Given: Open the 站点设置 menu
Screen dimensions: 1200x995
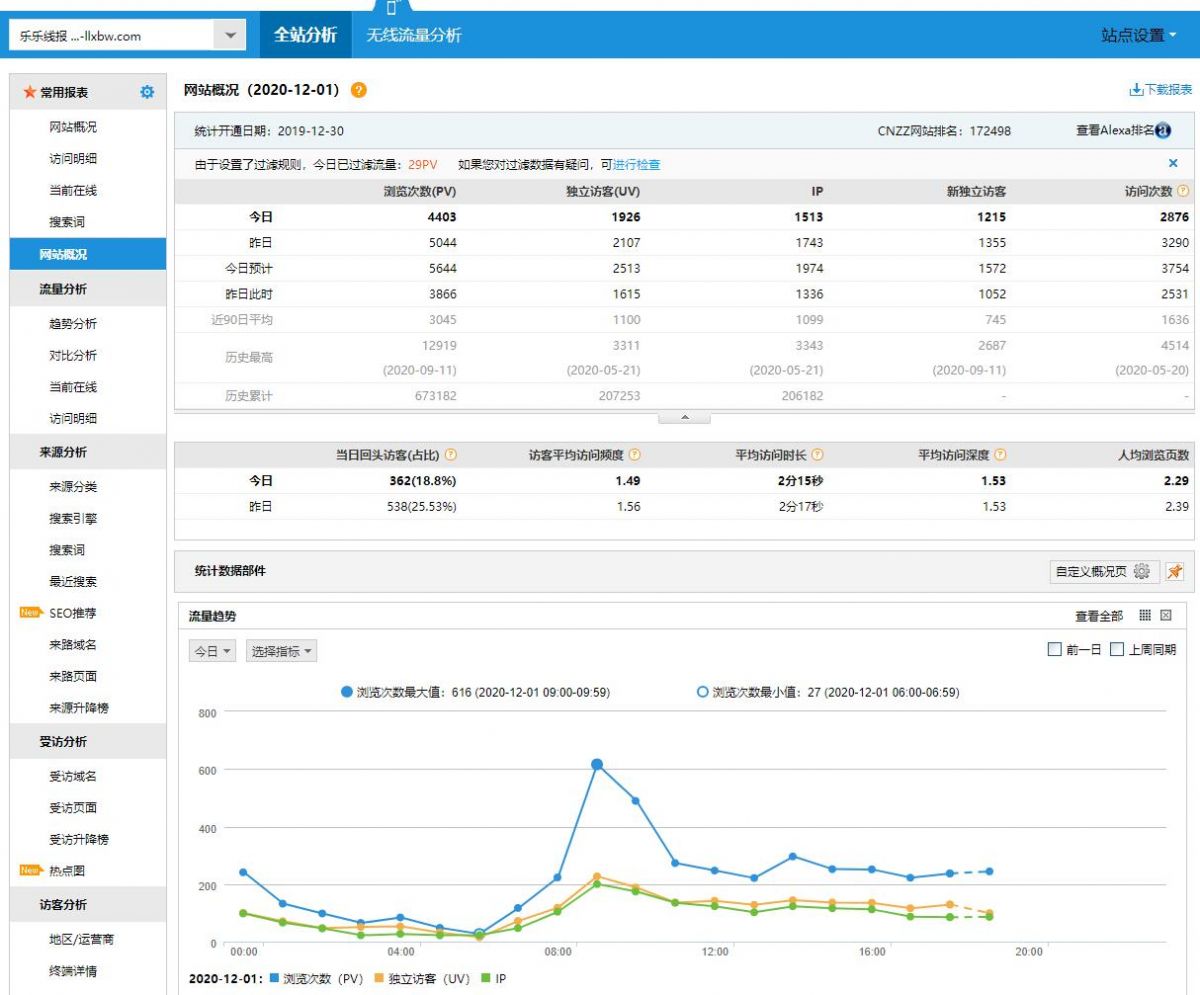Looking at the screenshot, I should click(x=1138, y=35).
